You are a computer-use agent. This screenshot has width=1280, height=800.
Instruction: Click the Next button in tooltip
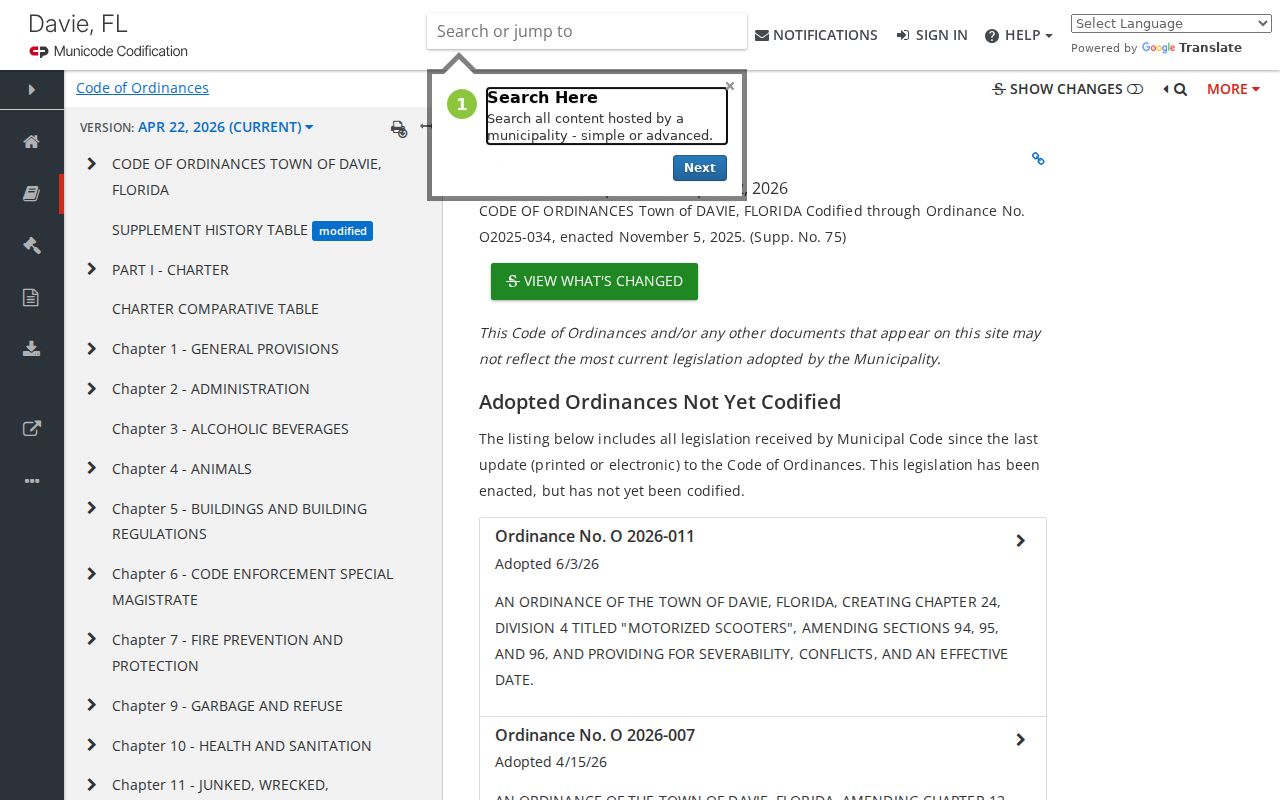click(699, 168)
